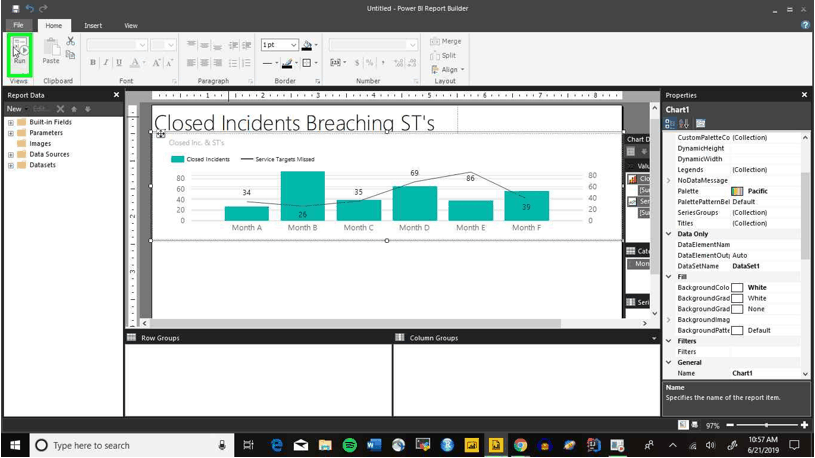This screenshot has height=458, width=815.
Task: Toggle Bold formatting
Action: [x=93, y=63]
